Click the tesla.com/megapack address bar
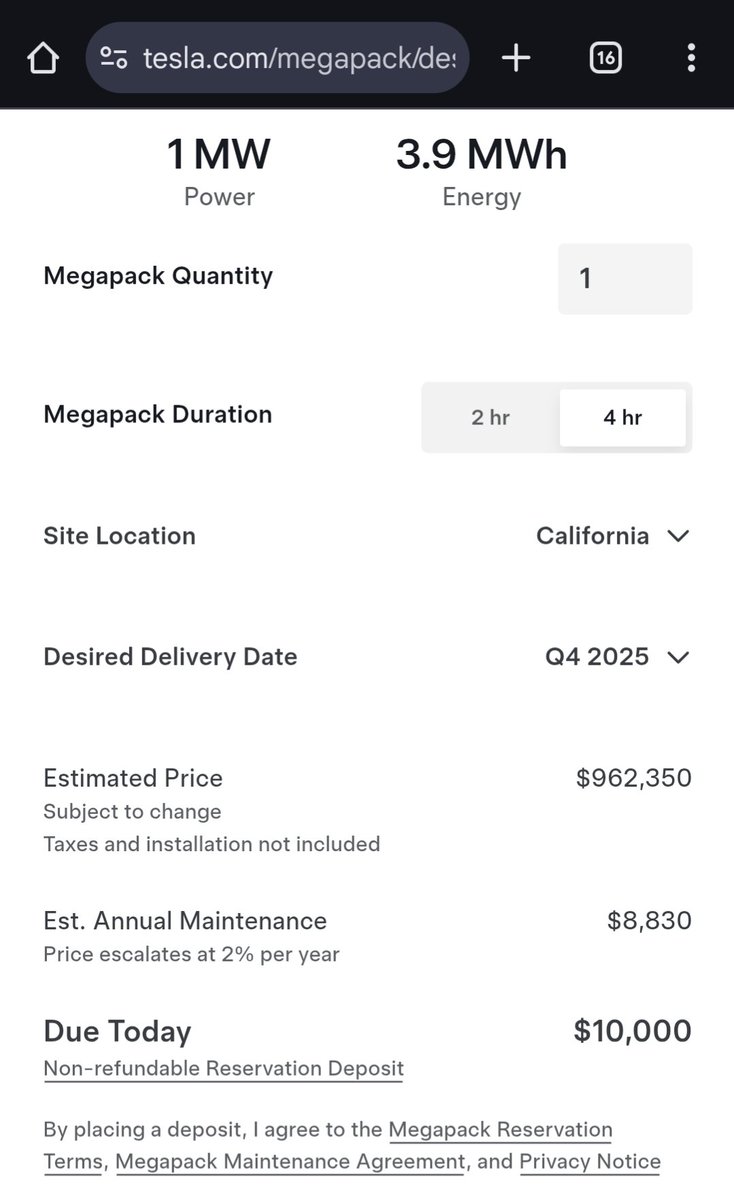The height and width of the screenshot is (1200, 734). pyautogui.click(x=277, y=59)
